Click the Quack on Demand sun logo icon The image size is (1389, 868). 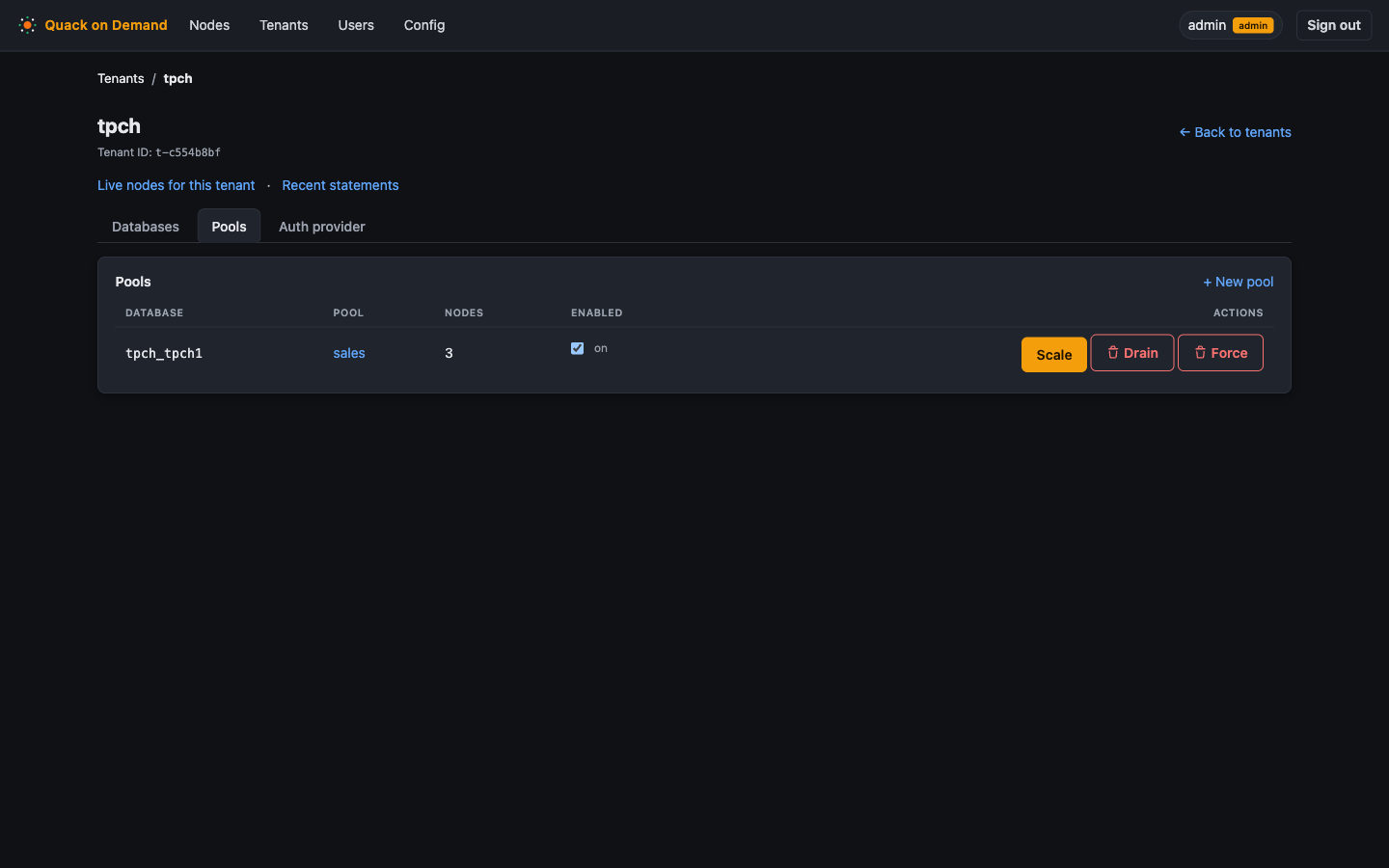(27, 25)
